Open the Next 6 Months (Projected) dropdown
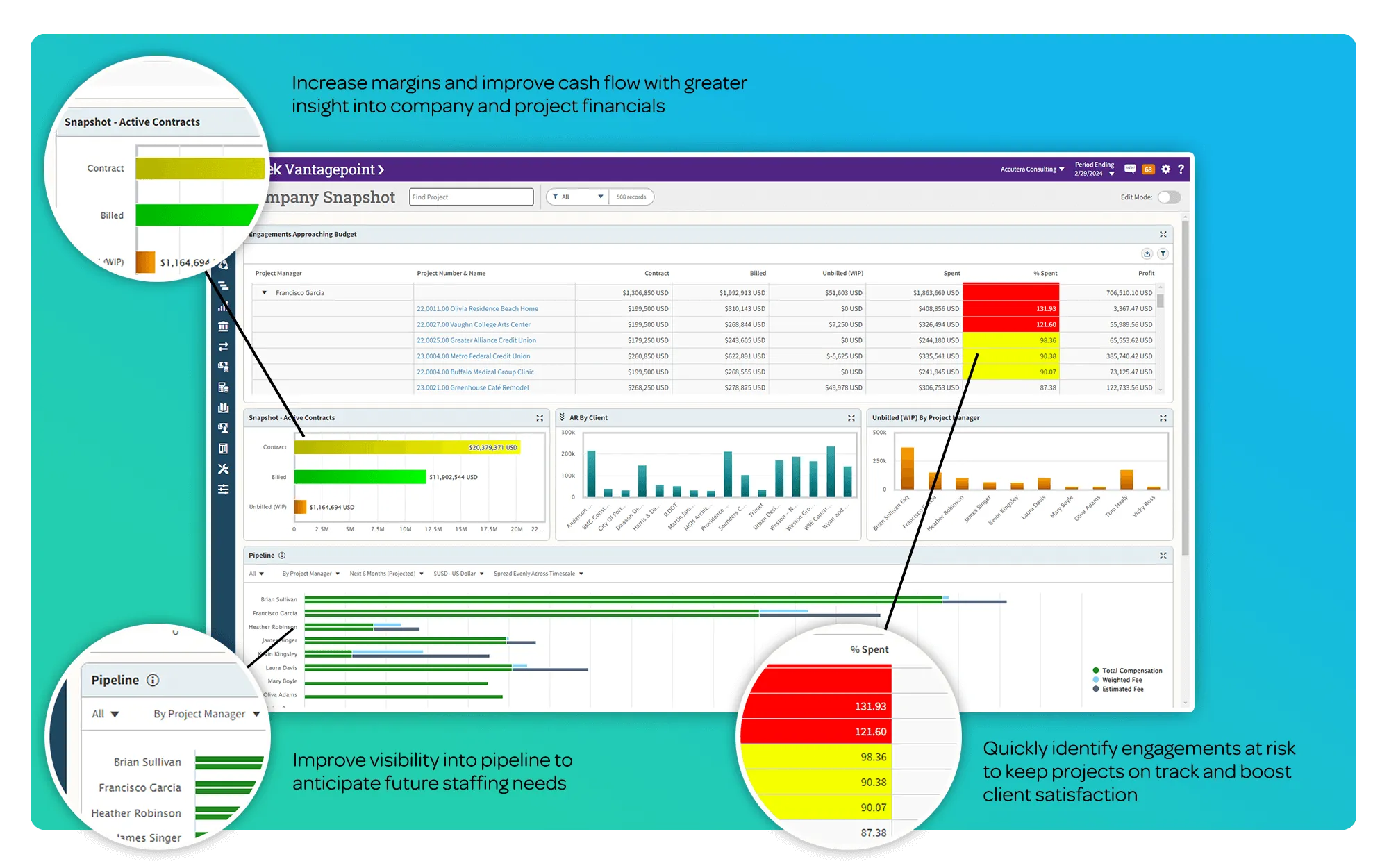The width and height of the screenshot is (1389, 868). point(386,574)
